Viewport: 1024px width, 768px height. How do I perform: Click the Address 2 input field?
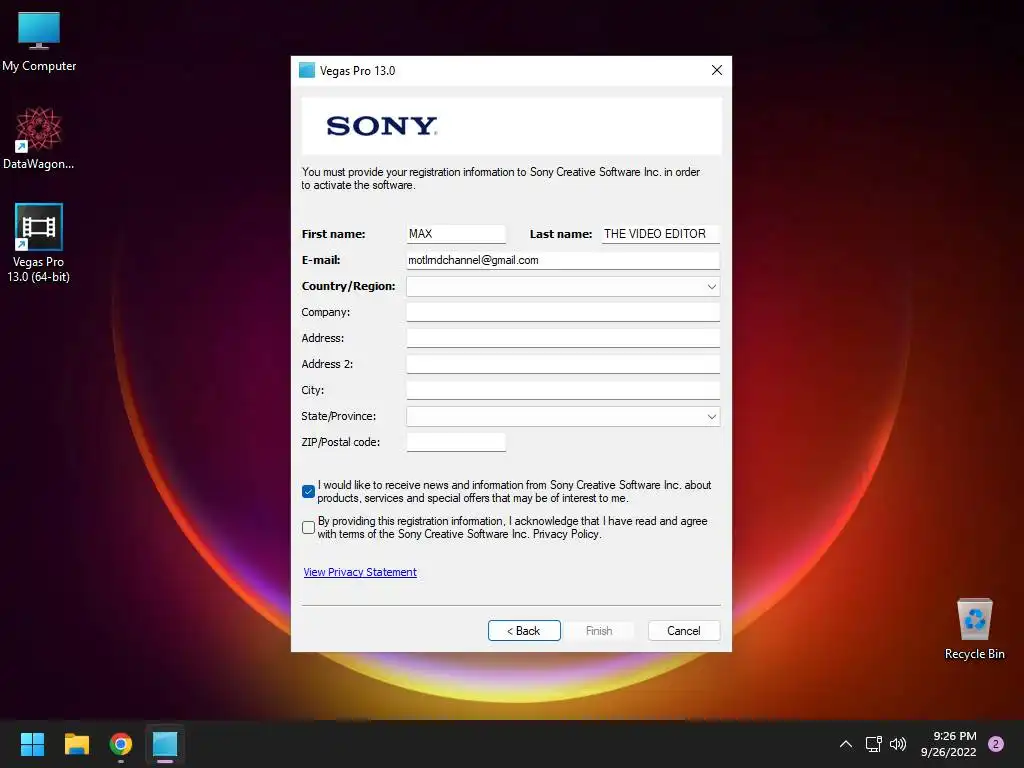click(x=563, y=364)
